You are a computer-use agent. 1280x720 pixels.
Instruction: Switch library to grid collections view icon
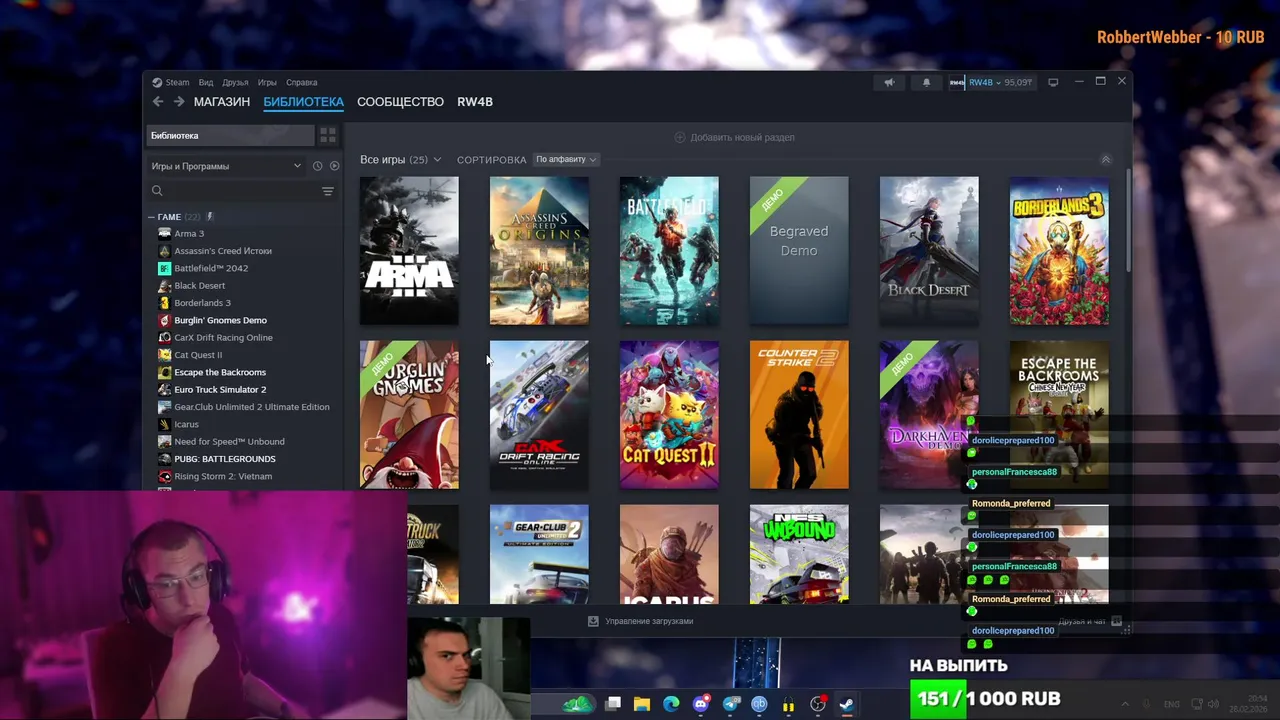point(328,136)
